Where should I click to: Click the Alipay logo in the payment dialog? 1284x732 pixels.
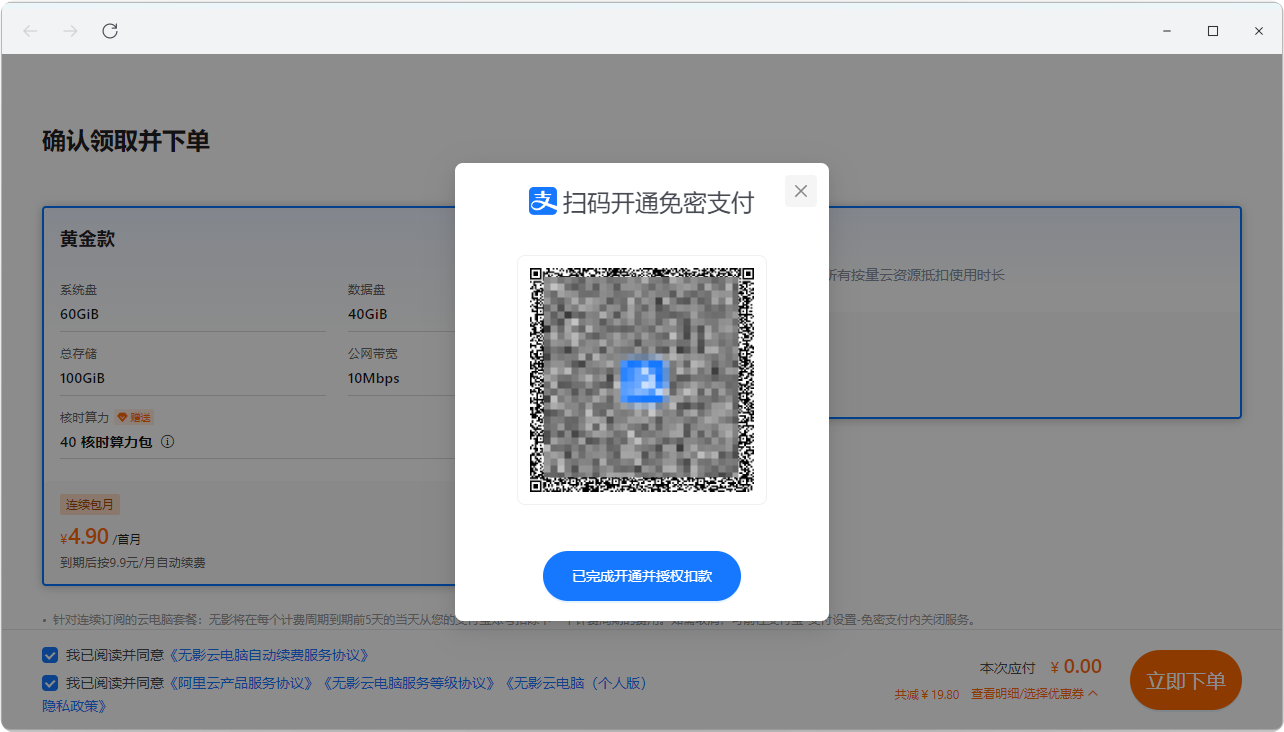[541, 201]
